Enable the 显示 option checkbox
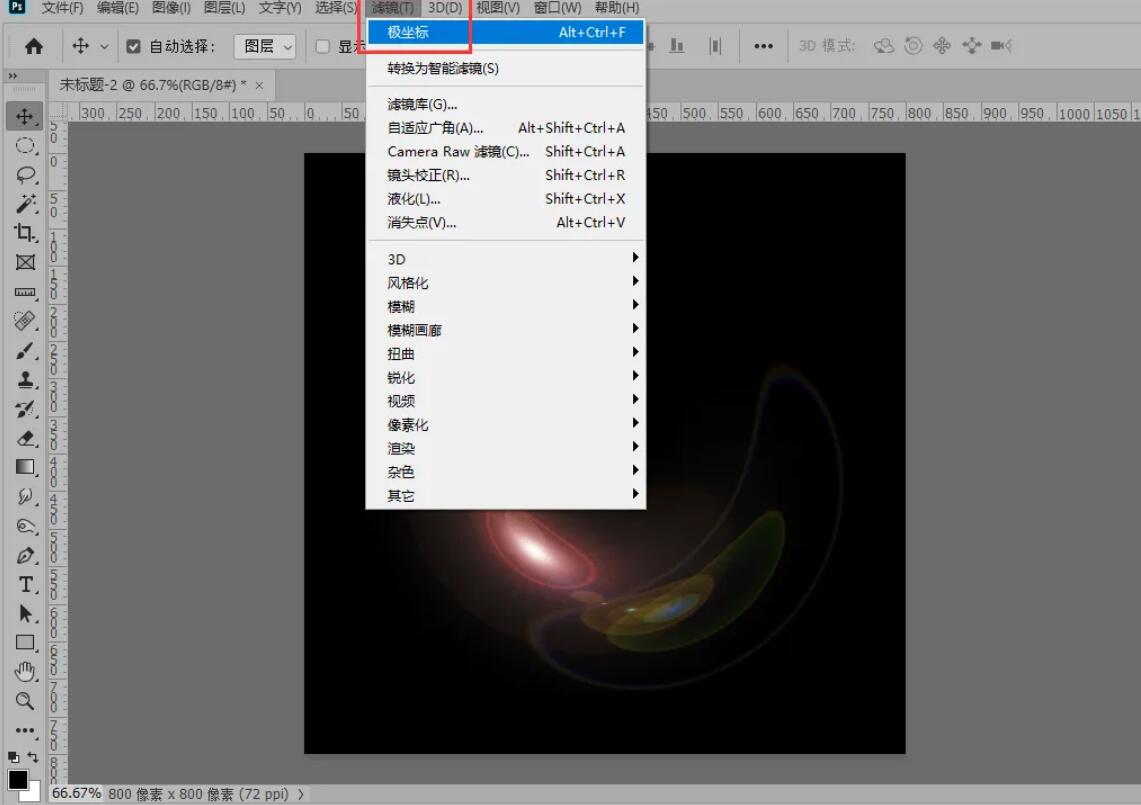 (x=322, y=45)
